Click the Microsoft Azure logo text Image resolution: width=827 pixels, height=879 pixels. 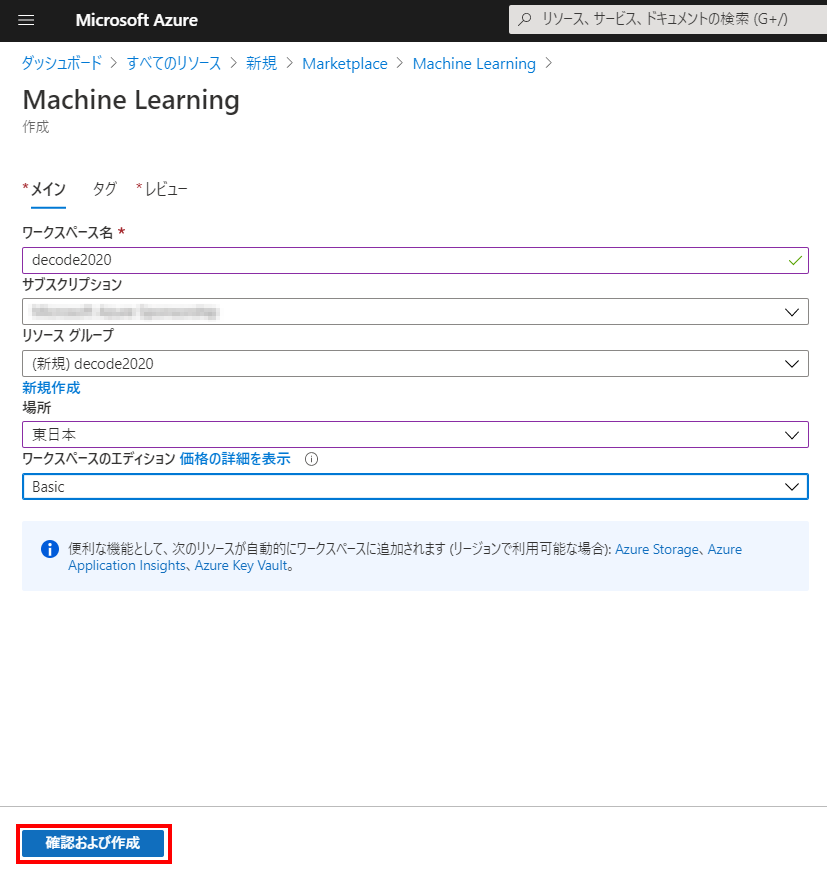[137, 20]
